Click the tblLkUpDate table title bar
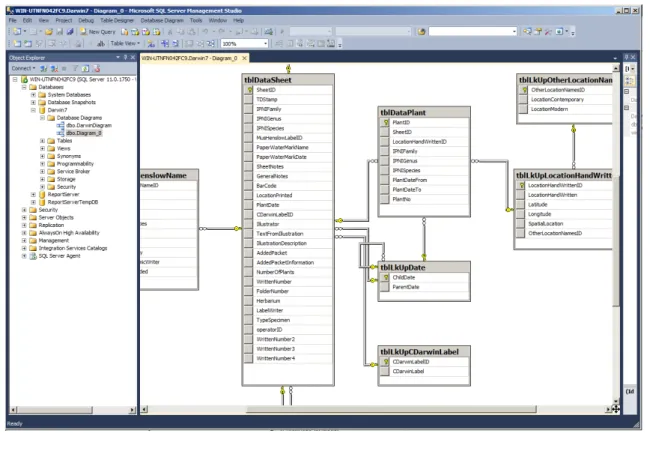Screen dimensions: 650x451 pos(424,267)
